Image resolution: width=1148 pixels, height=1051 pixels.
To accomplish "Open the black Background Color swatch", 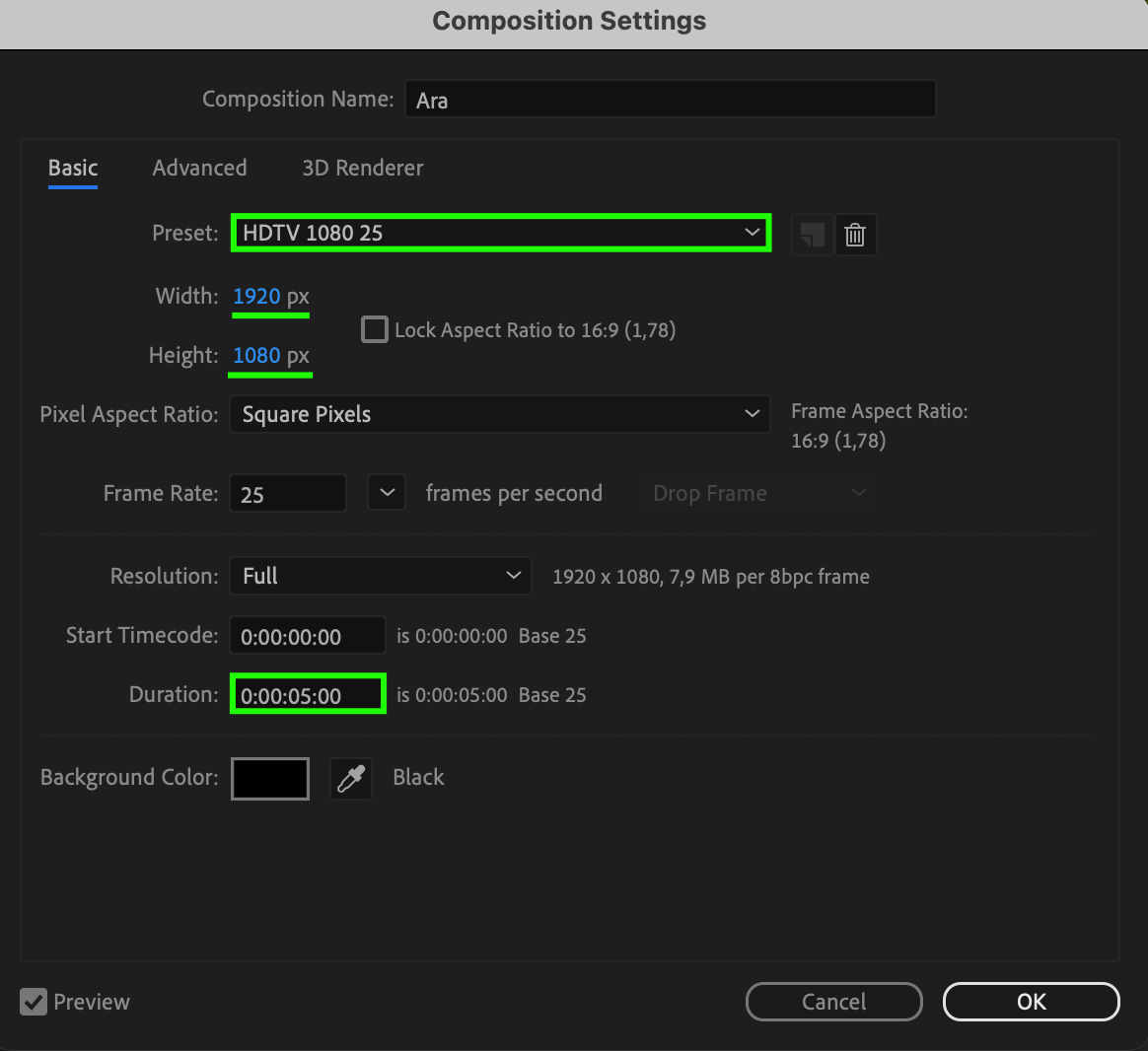I will point(270,779).
